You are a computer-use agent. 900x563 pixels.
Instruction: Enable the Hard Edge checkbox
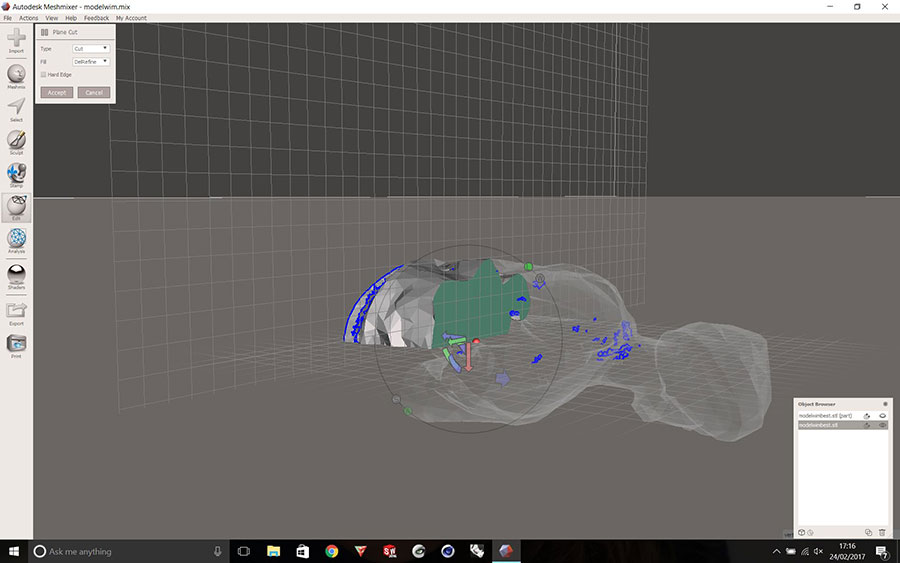[x=44, y=75]
